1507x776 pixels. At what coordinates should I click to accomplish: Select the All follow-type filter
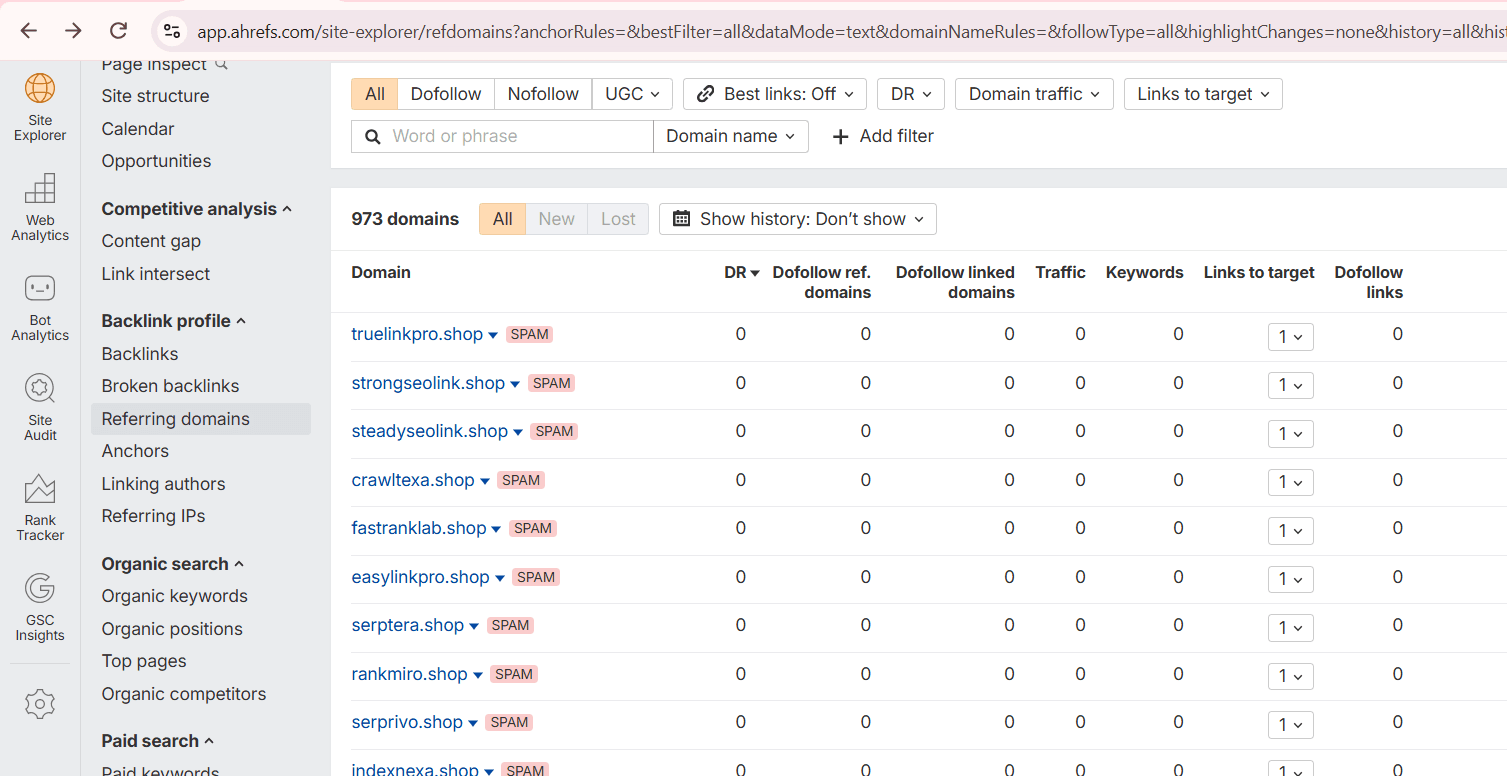[x=375, y=94]
